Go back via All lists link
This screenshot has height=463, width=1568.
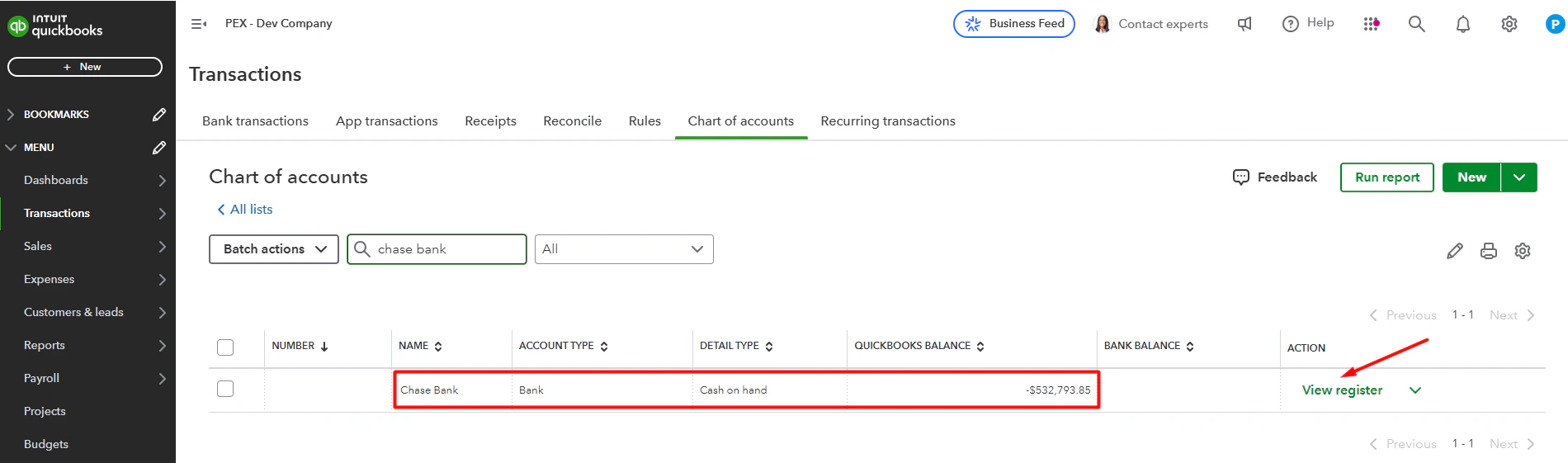[x=245, y=210]
